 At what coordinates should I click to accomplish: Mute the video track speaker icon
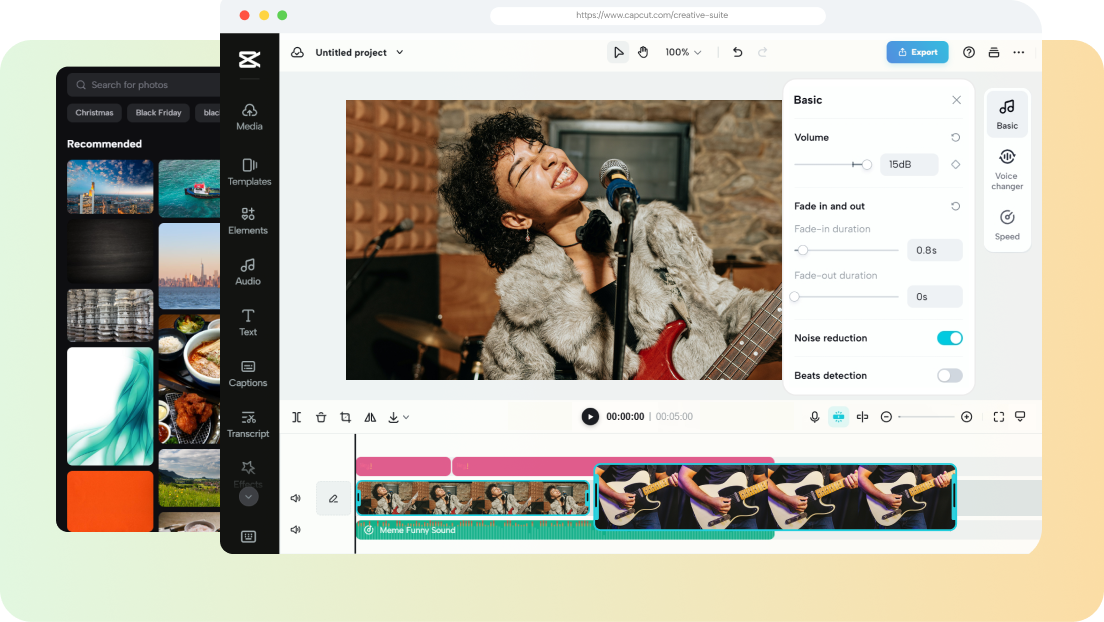(x=296, y=498)
